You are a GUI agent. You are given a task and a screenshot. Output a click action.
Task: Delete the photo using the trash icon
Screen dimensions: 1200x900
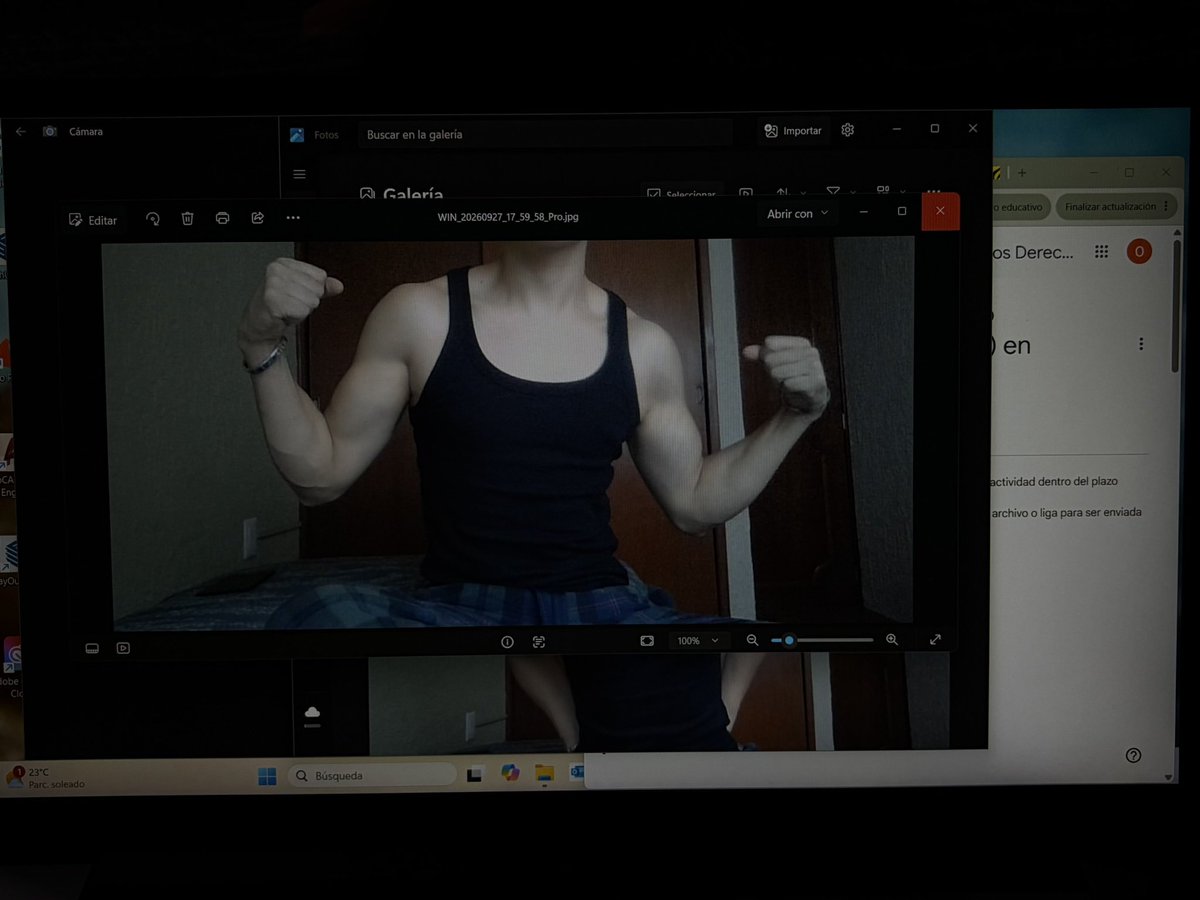[x=187, y=218]
